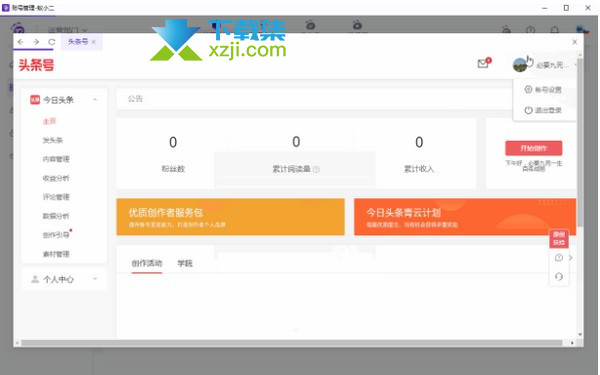This screenshot has height=375, width=600.
Task: Open 素材管理 in the sidebar
Action: click(x=56, y=254)
